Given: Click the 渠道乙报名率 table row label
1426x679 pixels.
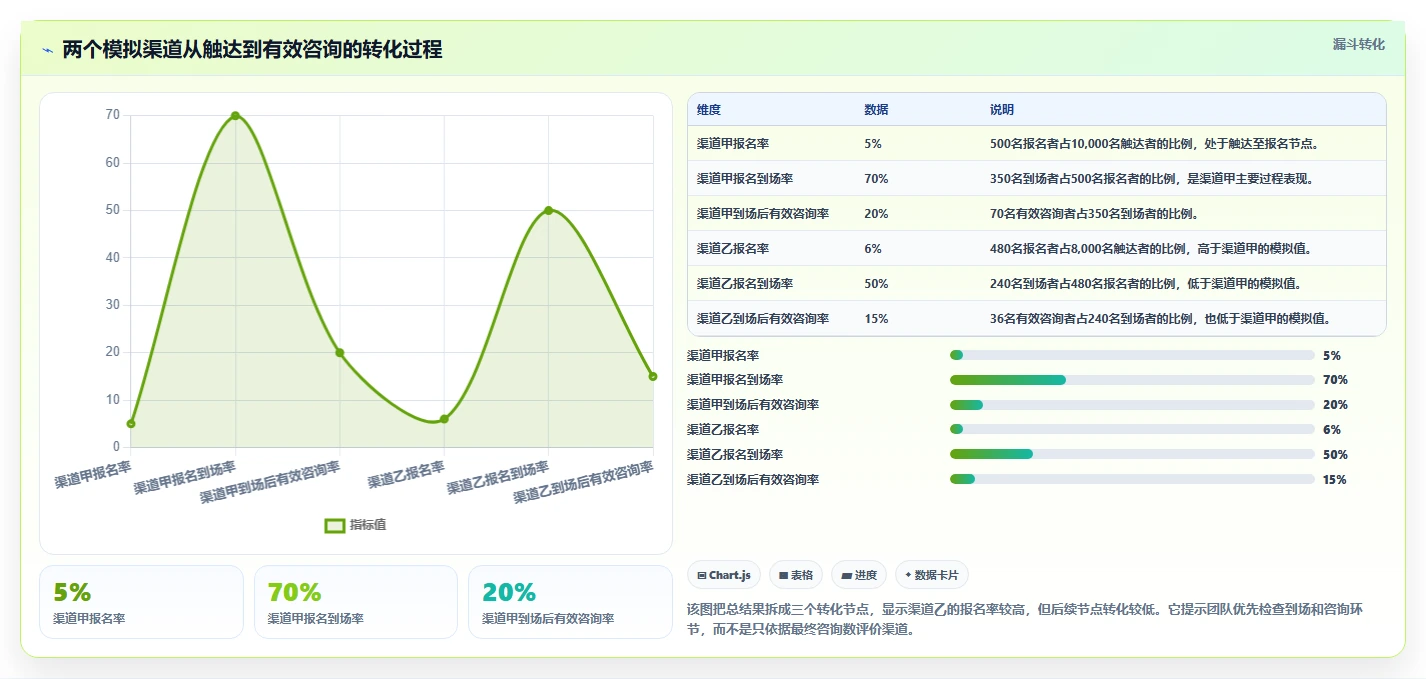Looking at the screenshot, I should [733, 248].
